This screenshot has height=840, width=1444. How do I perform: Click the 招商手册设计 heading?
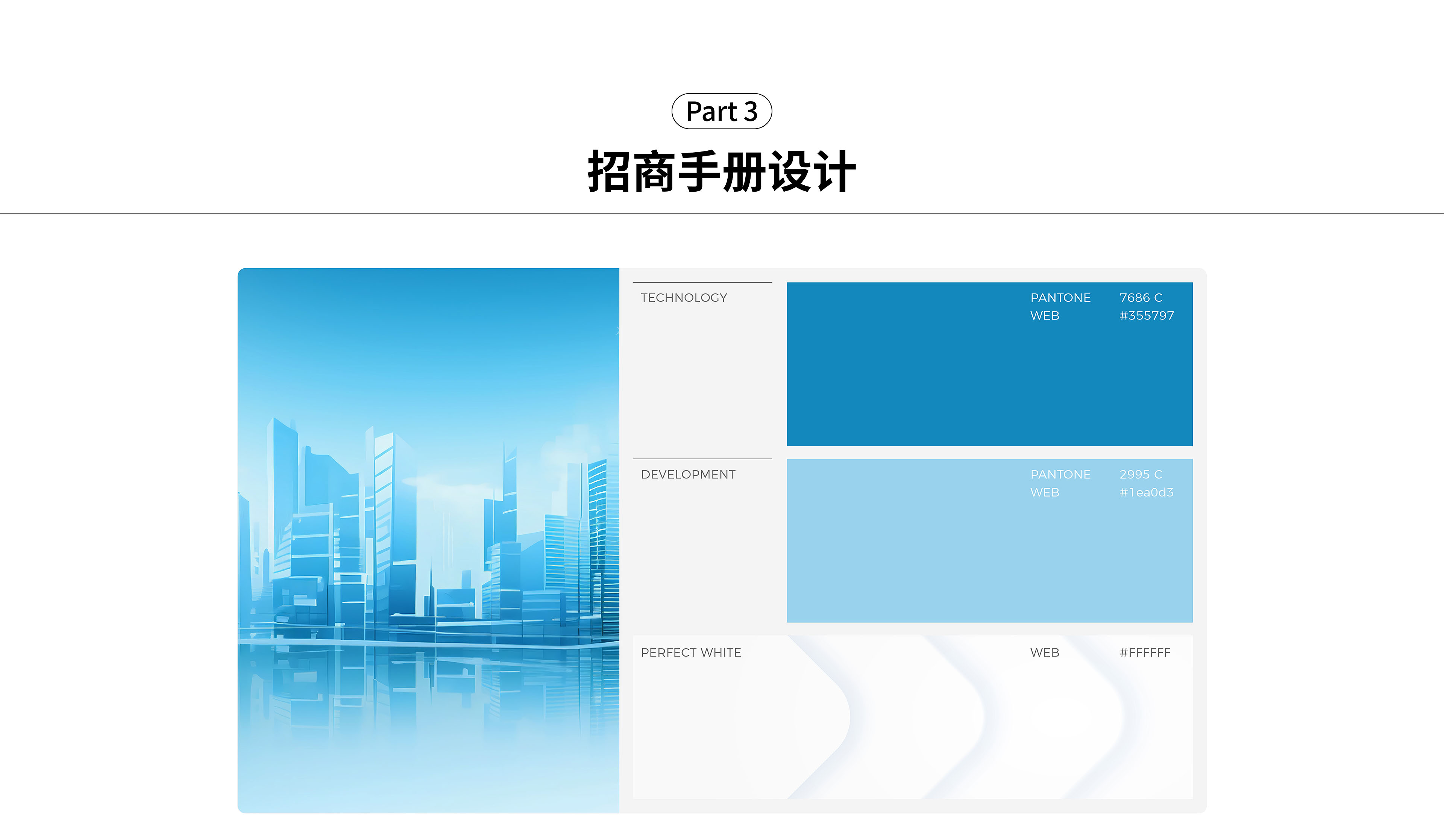(721, 172)
